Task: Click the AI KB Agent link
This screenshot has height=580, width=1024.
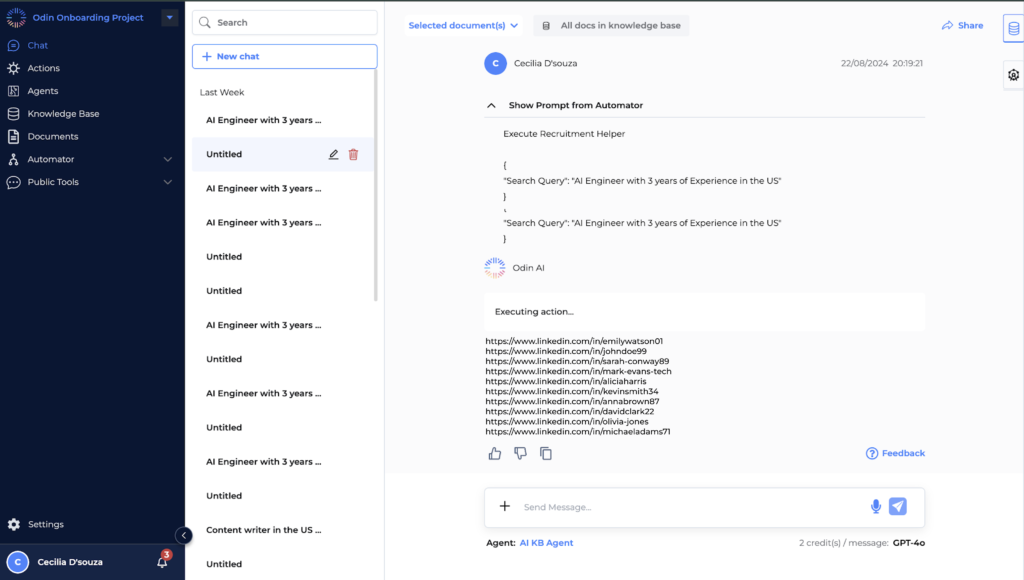Action: 547,543
